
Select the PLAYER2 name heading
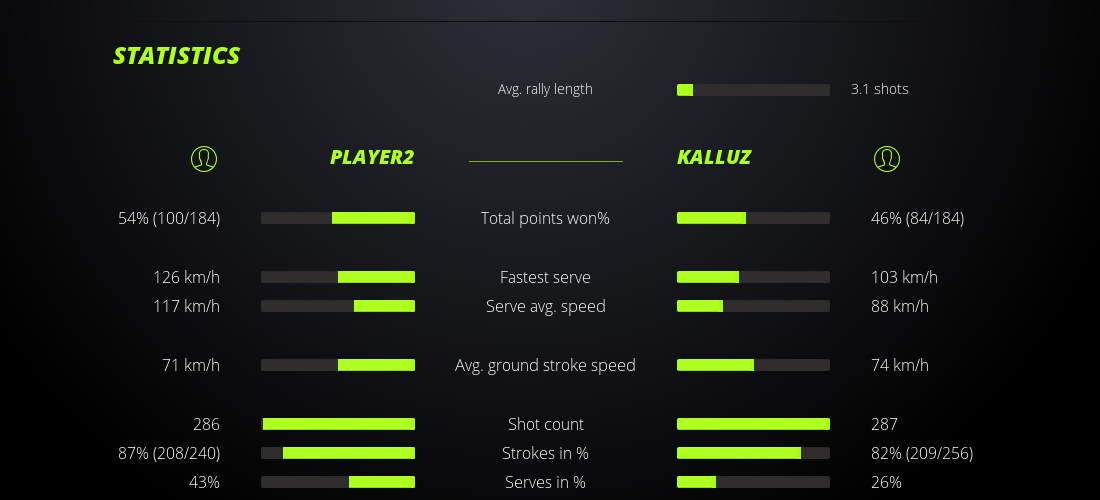point(372,157)
